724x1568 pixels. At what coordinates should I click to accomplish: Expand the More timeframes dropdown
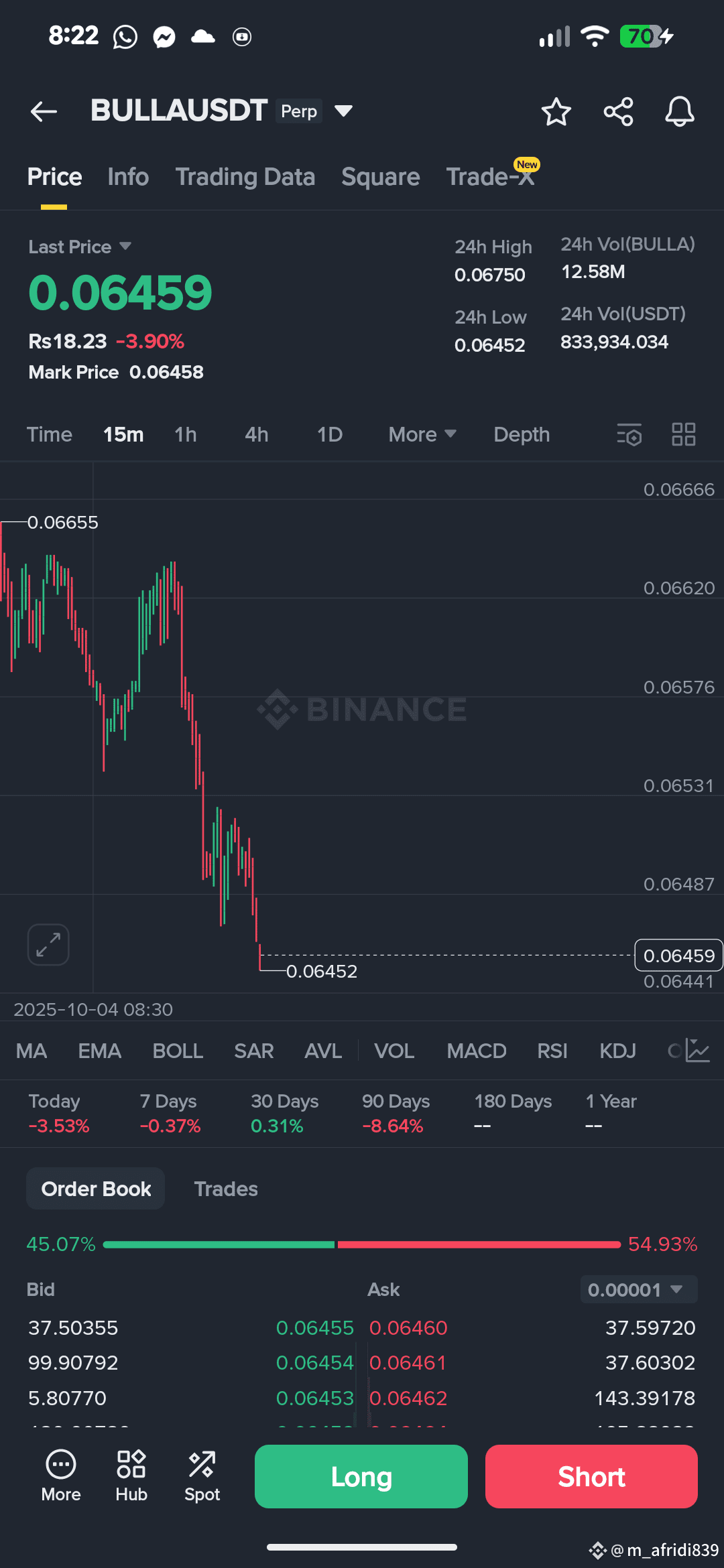click(422, 434)
